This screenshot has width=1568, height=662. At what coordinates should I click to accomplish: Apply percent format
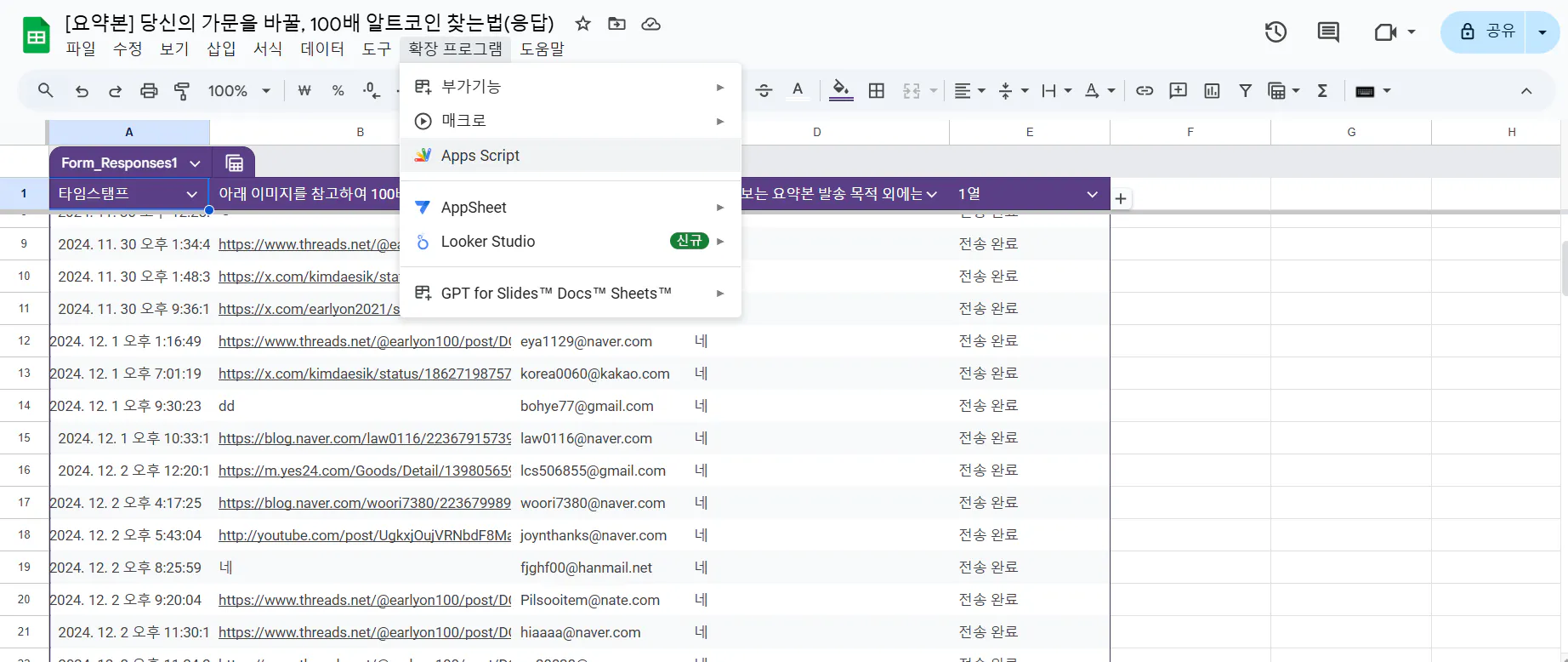[x=338, y=90]
